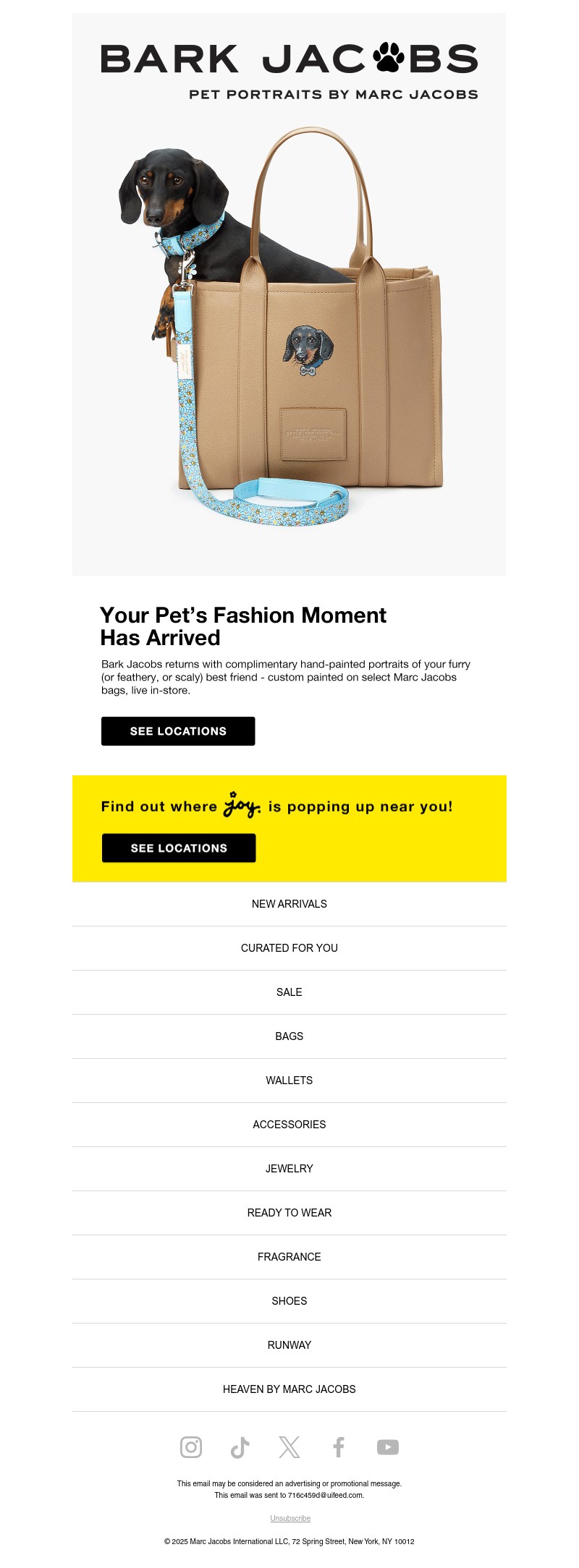The height and width of the screenshot is (1568, 579).
Task: Click See Locations button below pet description
Action: [178, 731]
